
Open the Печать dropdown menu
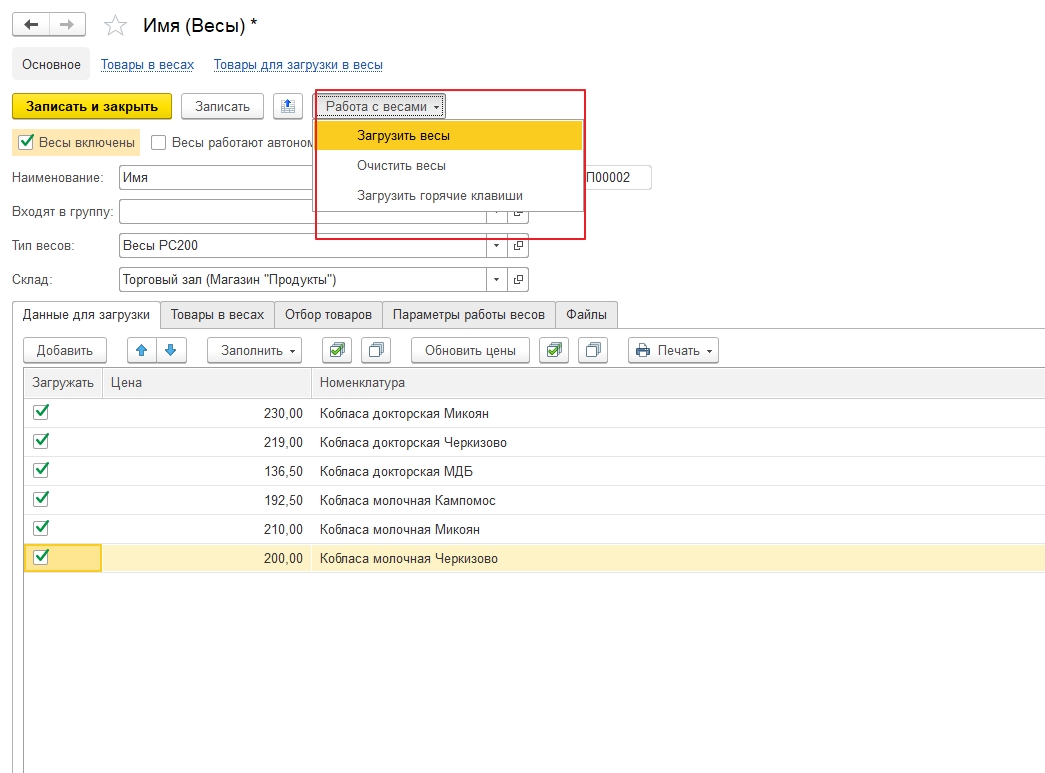(x=673, y=350)
